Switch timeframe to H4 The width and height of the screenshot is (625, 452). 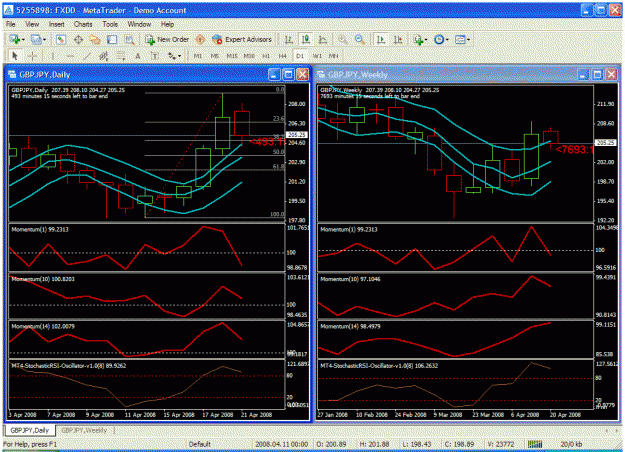pos(283,56)
